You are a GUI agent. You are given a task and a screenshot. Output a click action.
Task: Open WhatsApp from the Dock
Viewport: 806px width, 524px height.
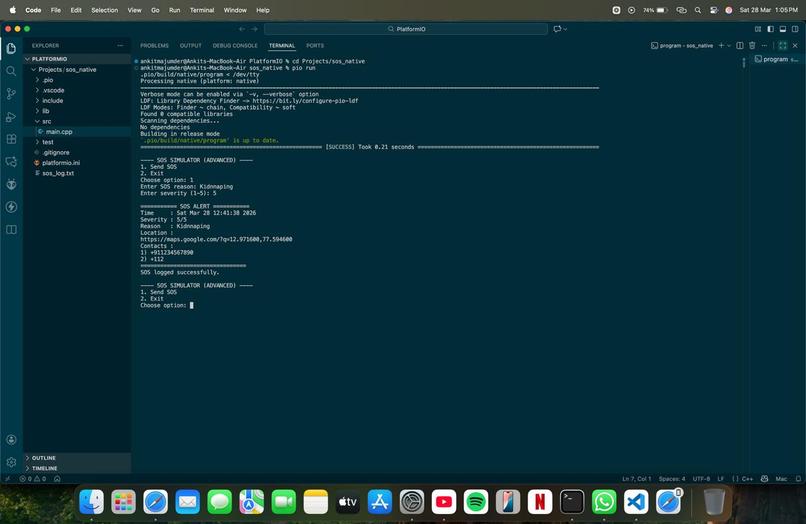click(604, 502)
